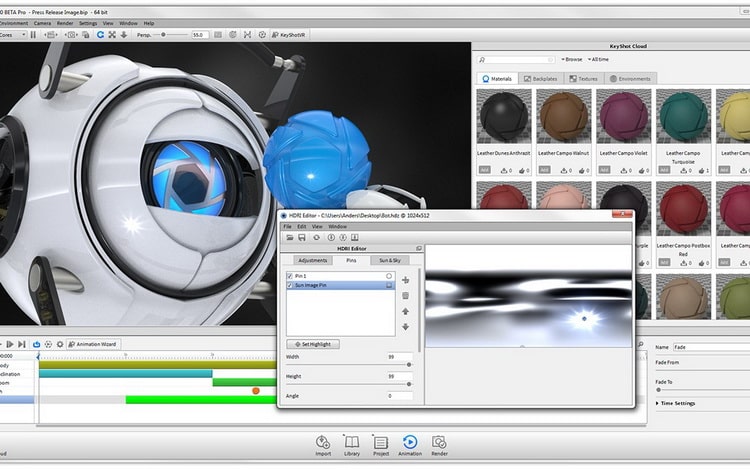Delete the selected pin with trash icon
Viewport: 750px width, 469px height.
pos(405,296)
